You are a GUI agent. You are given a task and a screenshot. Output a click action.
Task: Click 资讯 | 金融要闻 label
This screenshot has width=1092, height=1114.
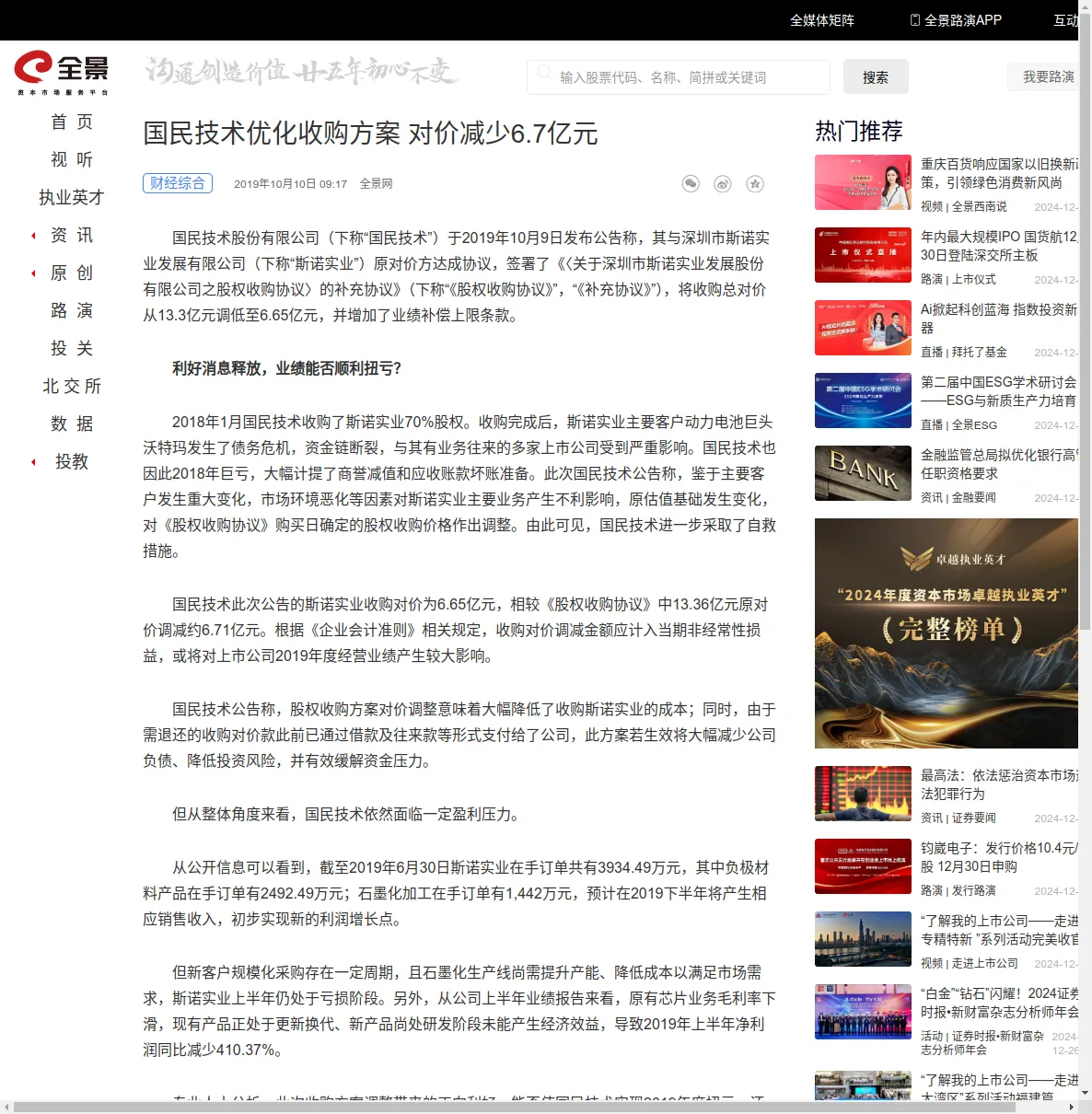tap(958, 498)
